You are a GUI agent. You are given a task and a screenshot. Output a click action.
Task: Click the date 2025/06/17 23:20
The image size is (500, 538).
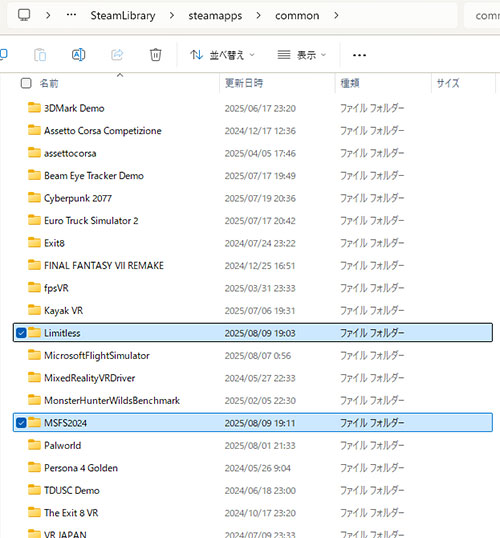coord(260,108)
